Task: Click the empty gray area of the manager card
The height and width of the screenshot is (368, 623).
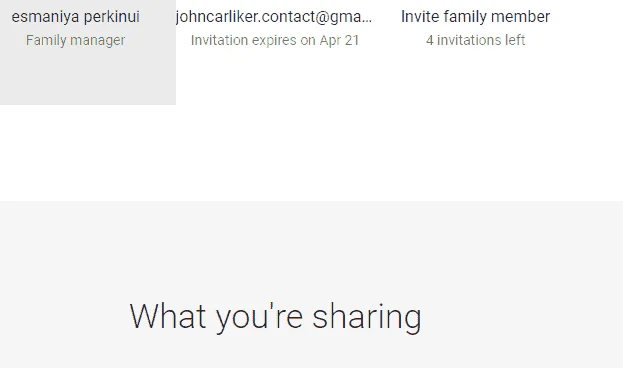Action: point(88,77)
